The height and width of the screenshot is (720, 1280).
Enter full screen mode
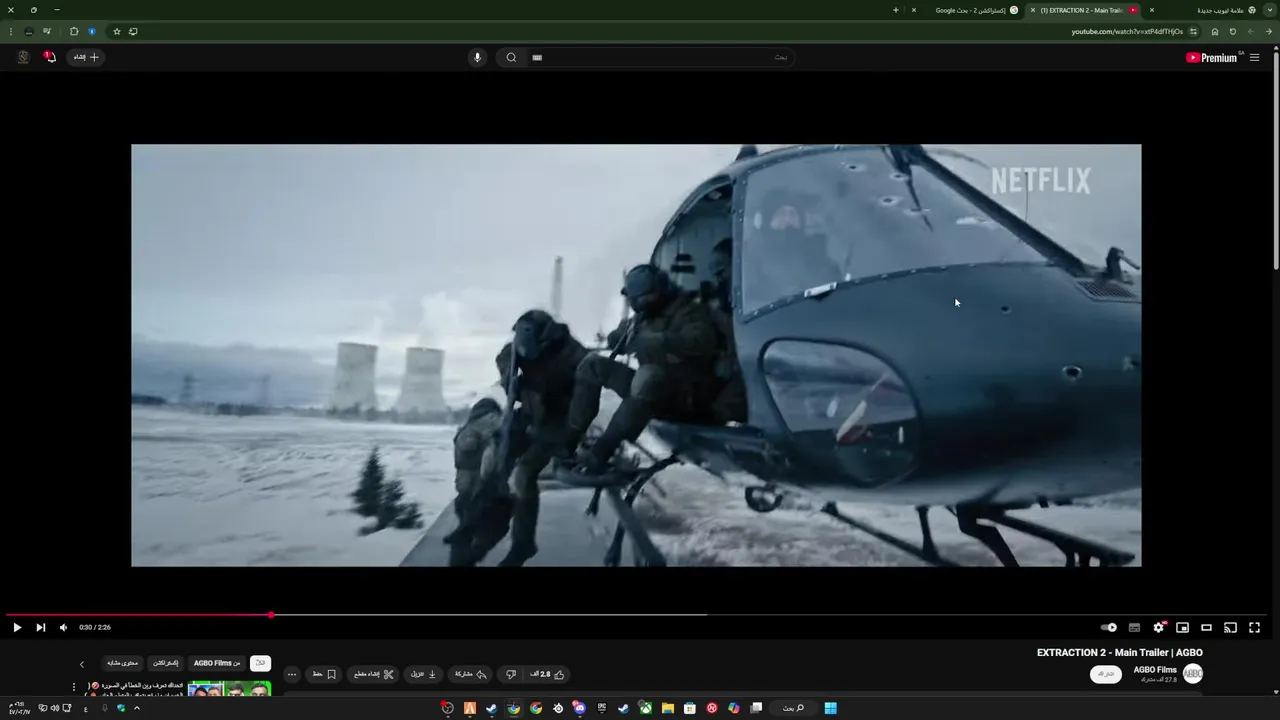pos(1254,628)
